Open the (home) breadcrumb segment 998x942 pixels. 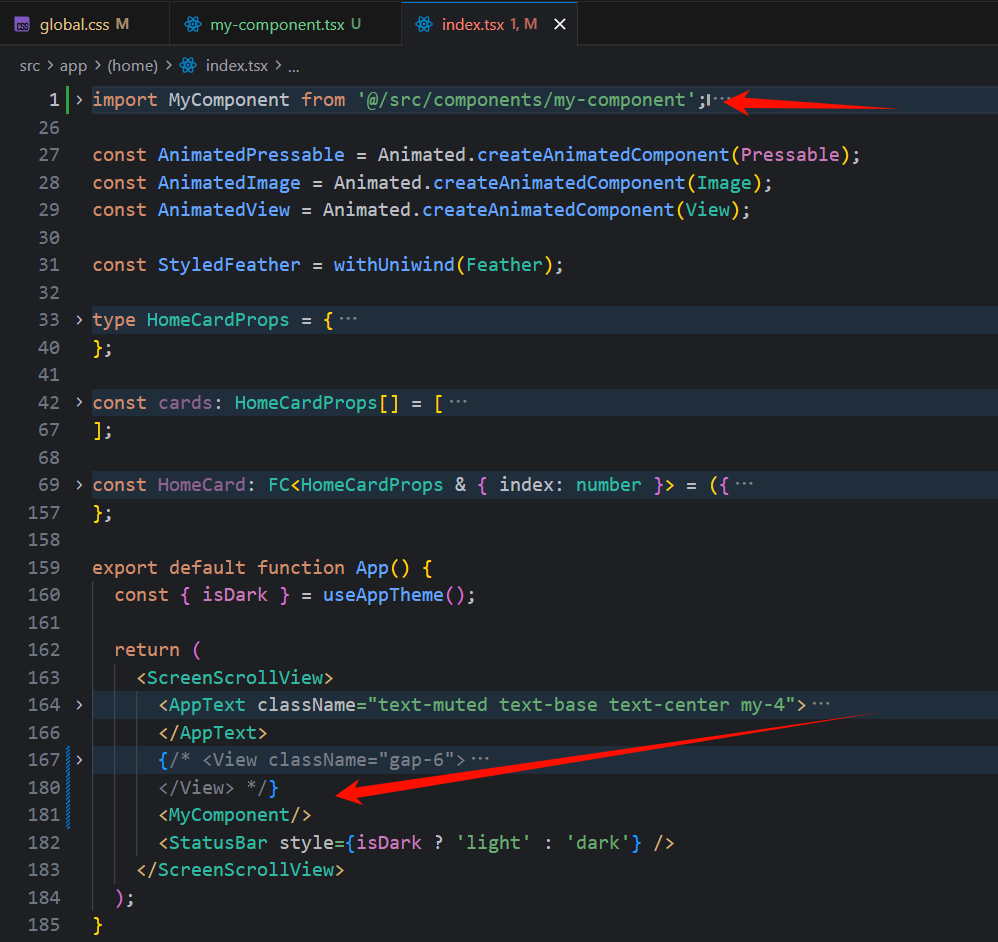point(132,66)
